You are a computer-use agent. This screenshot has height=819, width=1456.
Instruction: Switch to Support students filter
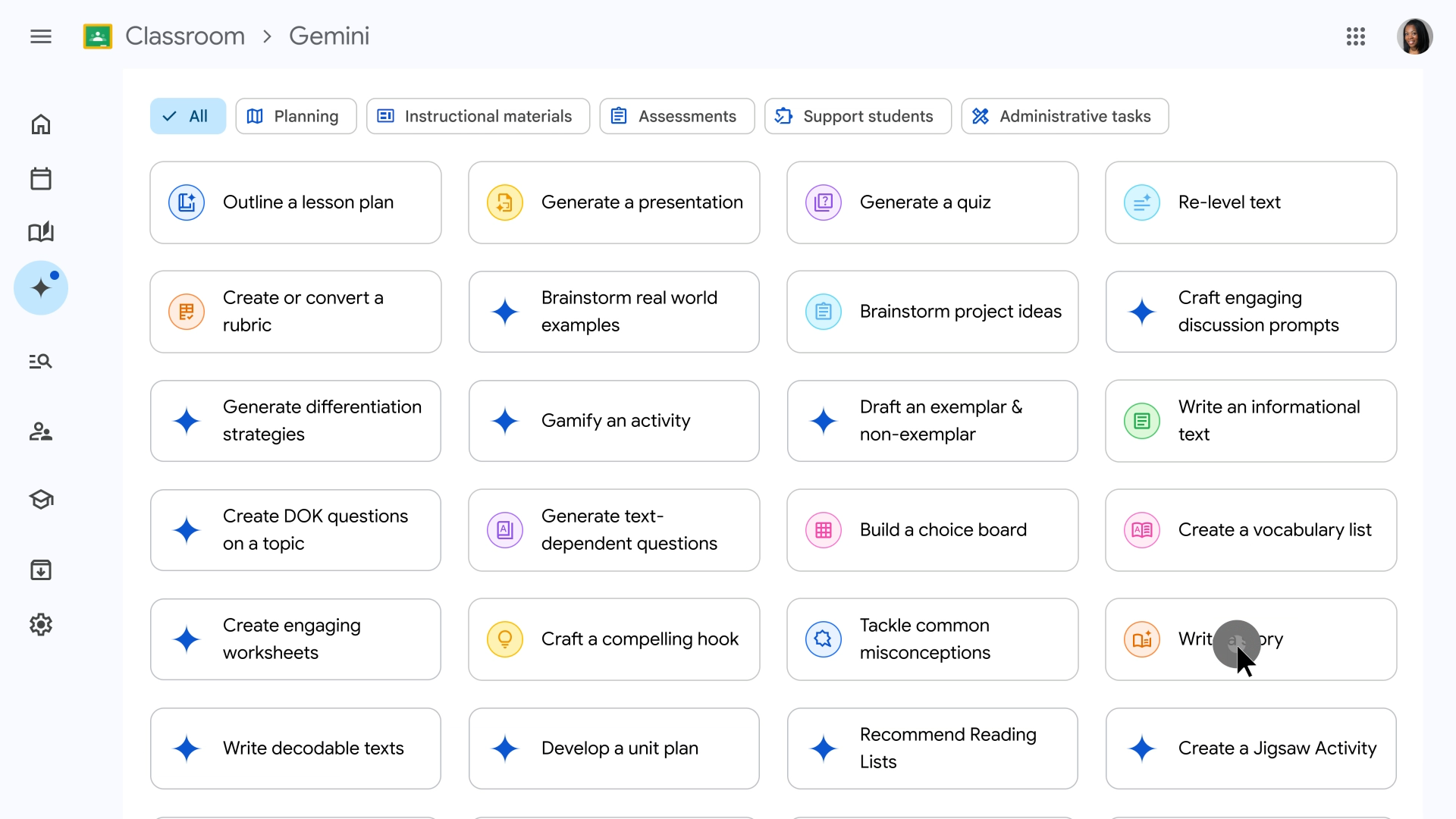point(858,116)
